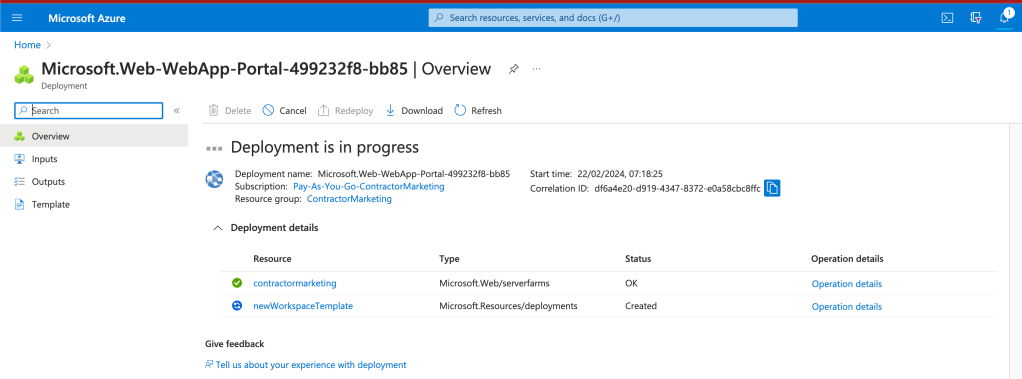Refresh the deployment overview

478,111
